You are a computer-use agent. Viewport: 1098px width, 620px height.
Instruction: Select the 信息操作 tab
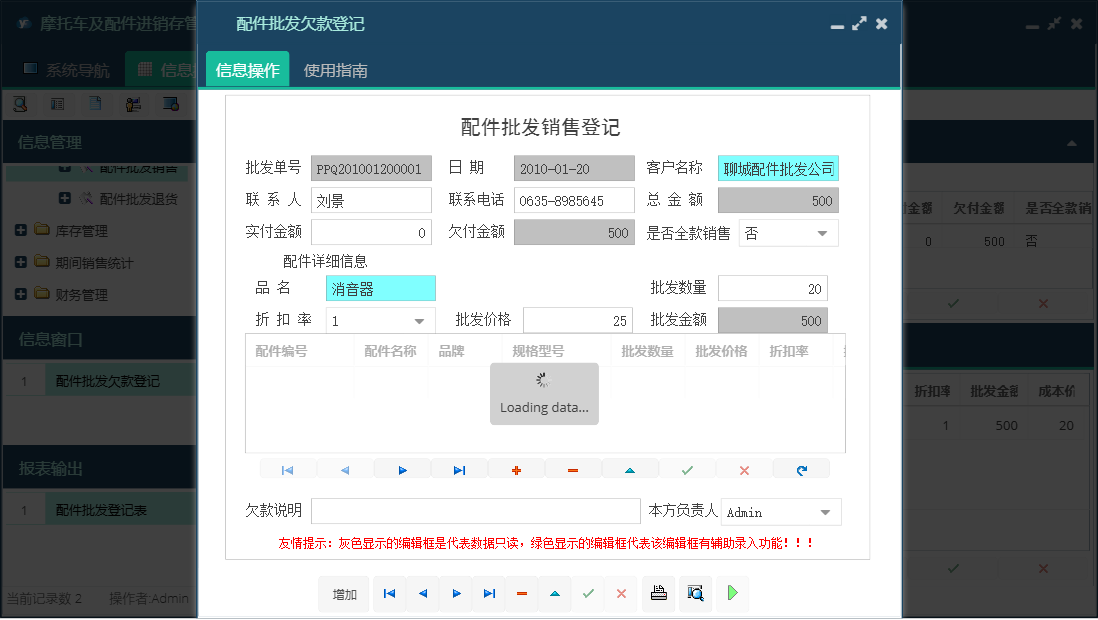pos(246,71)
